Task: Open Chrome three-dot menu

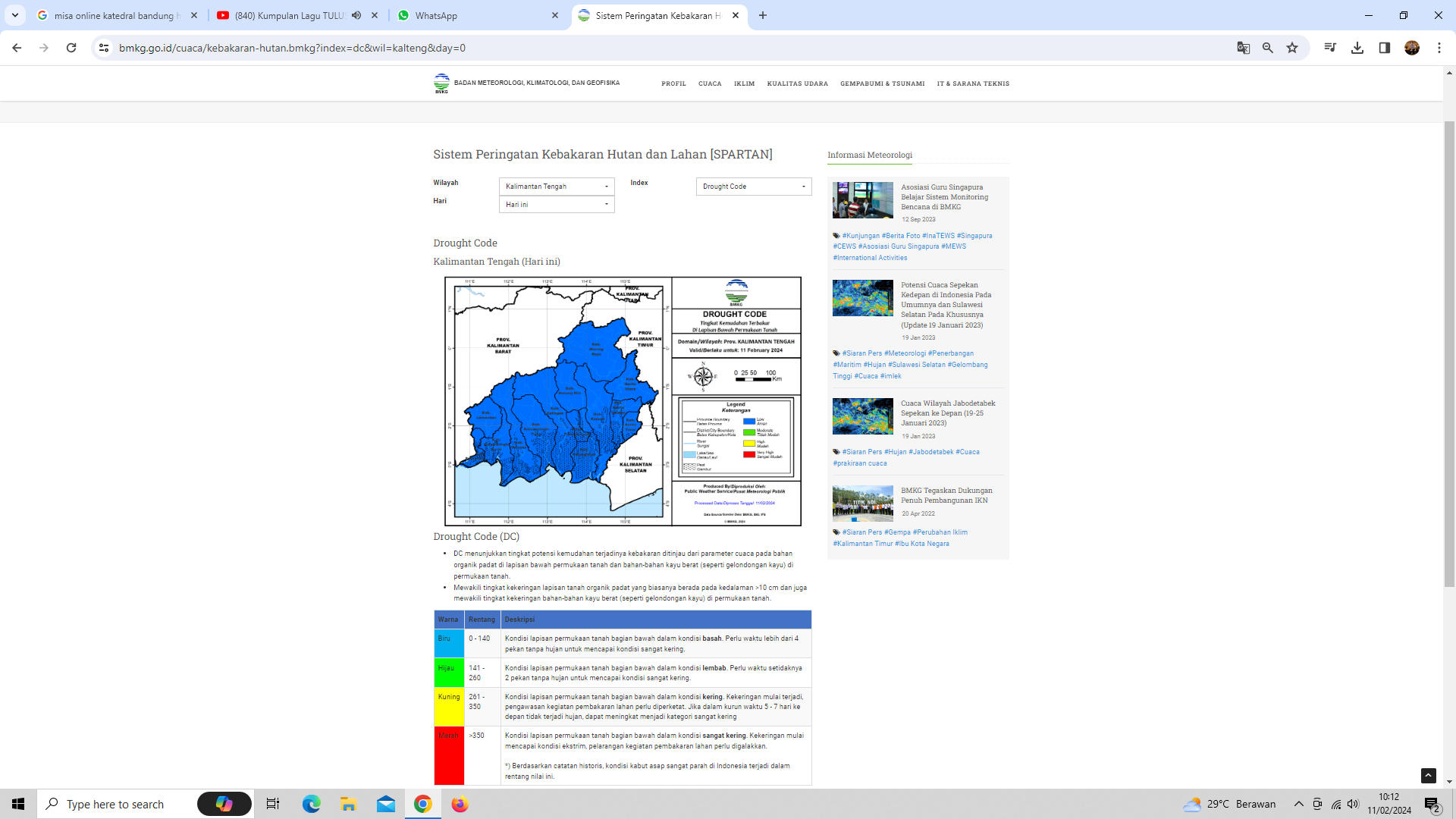Action: click(1439, 48)
